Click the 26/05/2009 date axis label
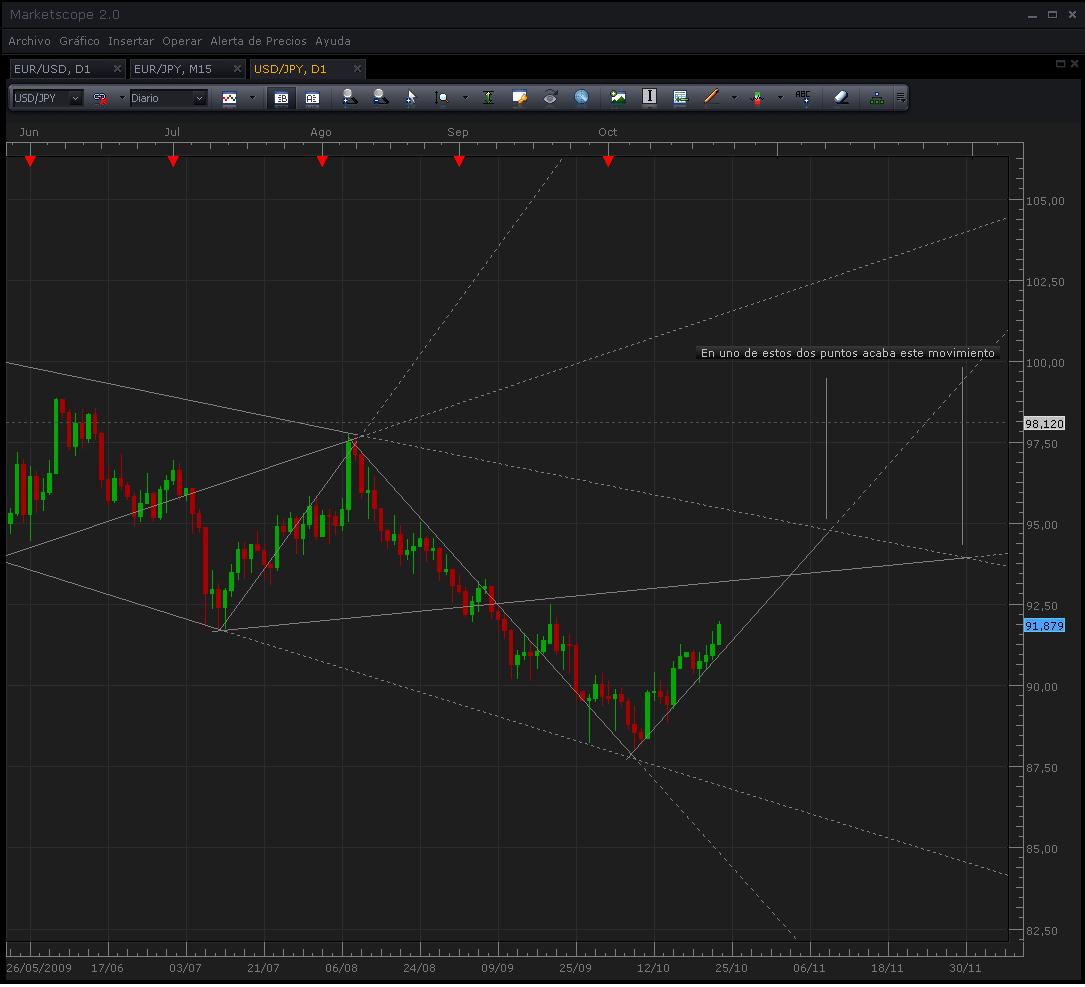Screen dimensions: 1085x987 tap(39, 968)
